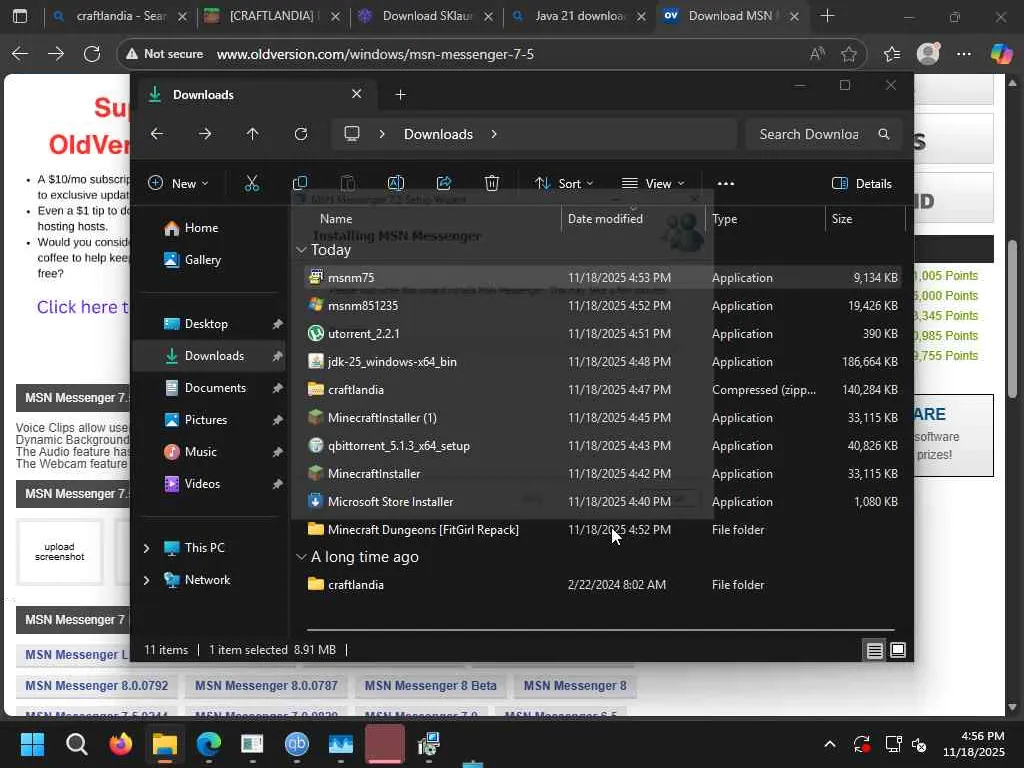Open qBittorrent from the taskbar
The height and width of the screenshot is (768, 1024).
click(x=297, y=744)
